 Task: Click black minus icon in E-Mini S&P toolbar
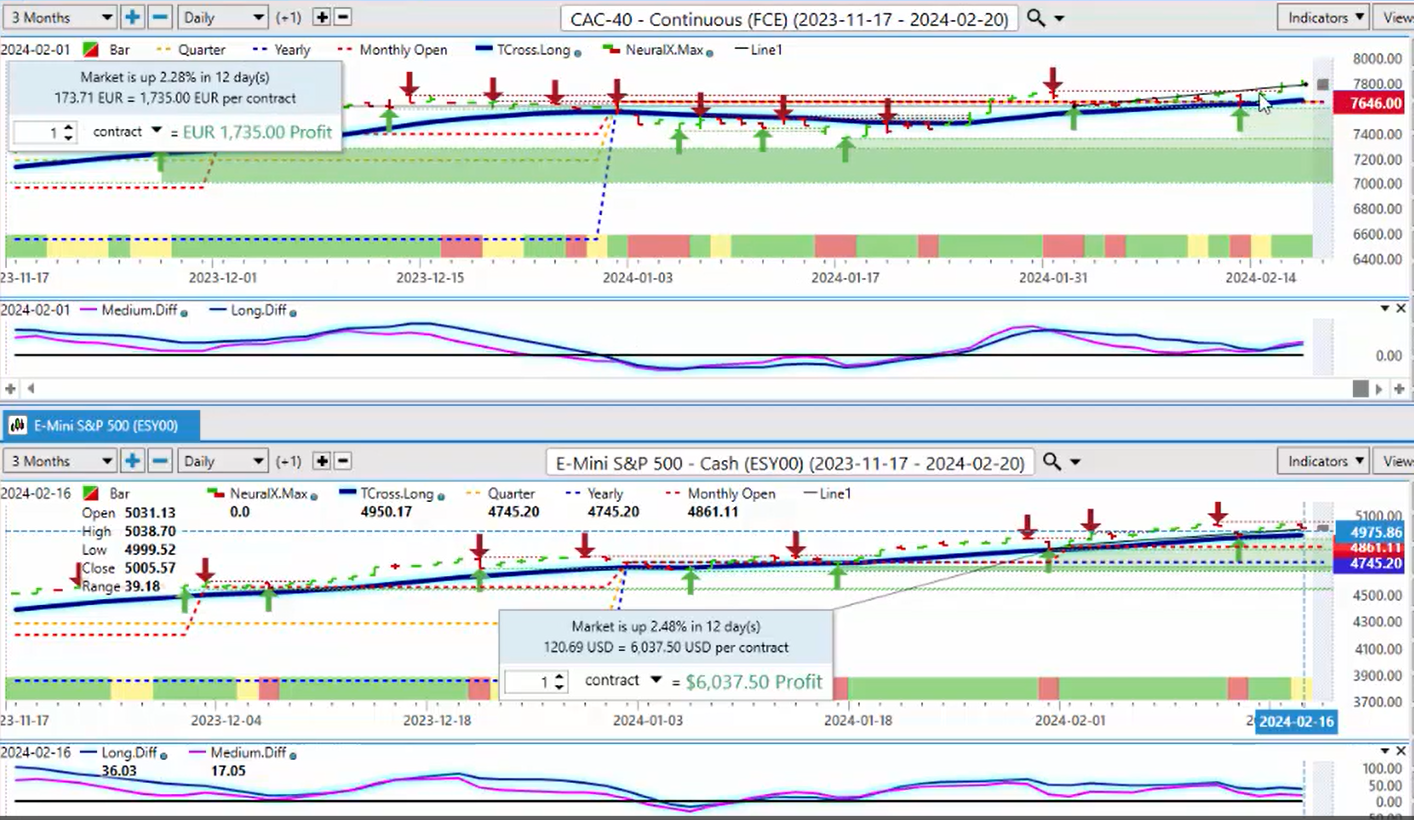point(342,461)
